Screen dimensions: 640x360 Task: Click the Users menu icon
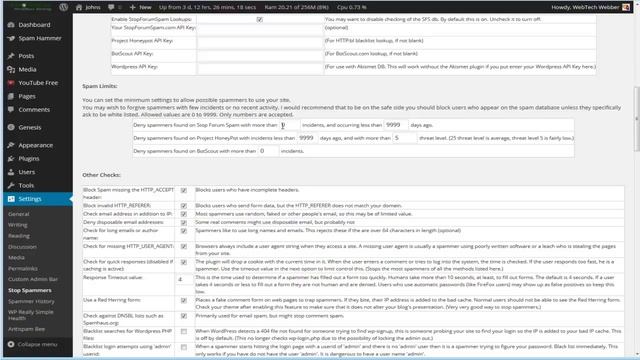11,172
